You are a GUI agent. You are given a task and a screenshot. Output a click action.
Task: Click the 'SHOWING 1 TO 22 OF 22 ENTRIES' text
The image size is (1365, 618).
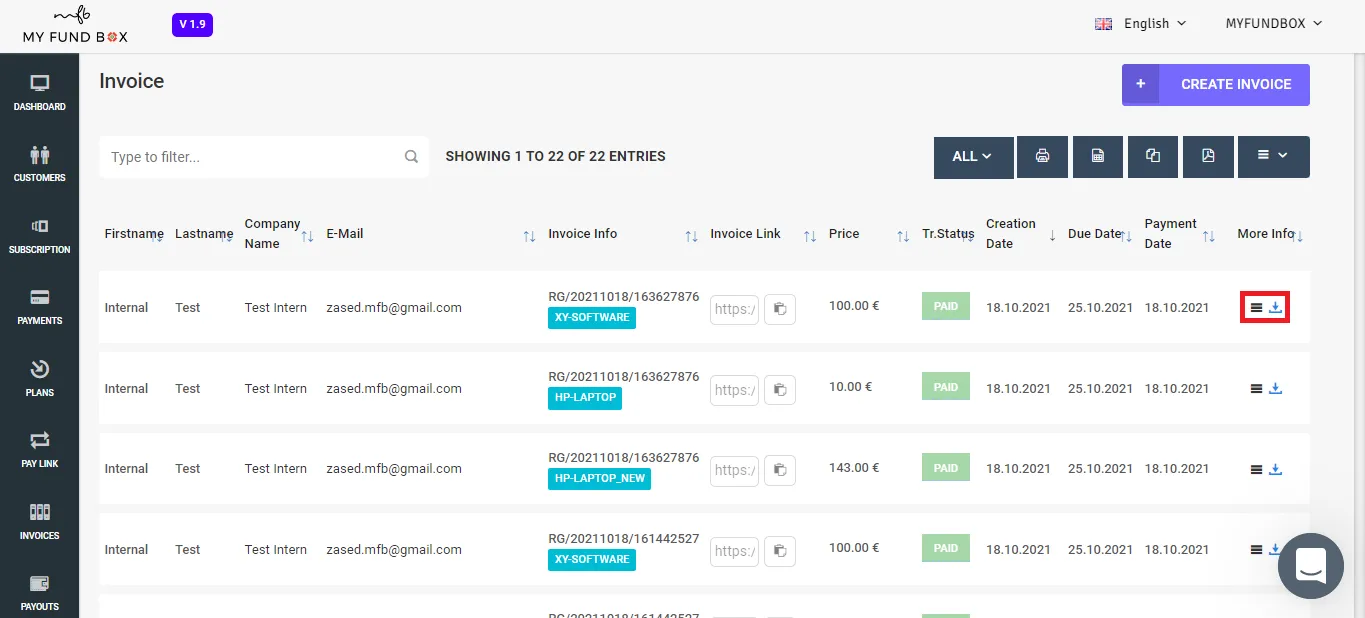tap(555, 157)
